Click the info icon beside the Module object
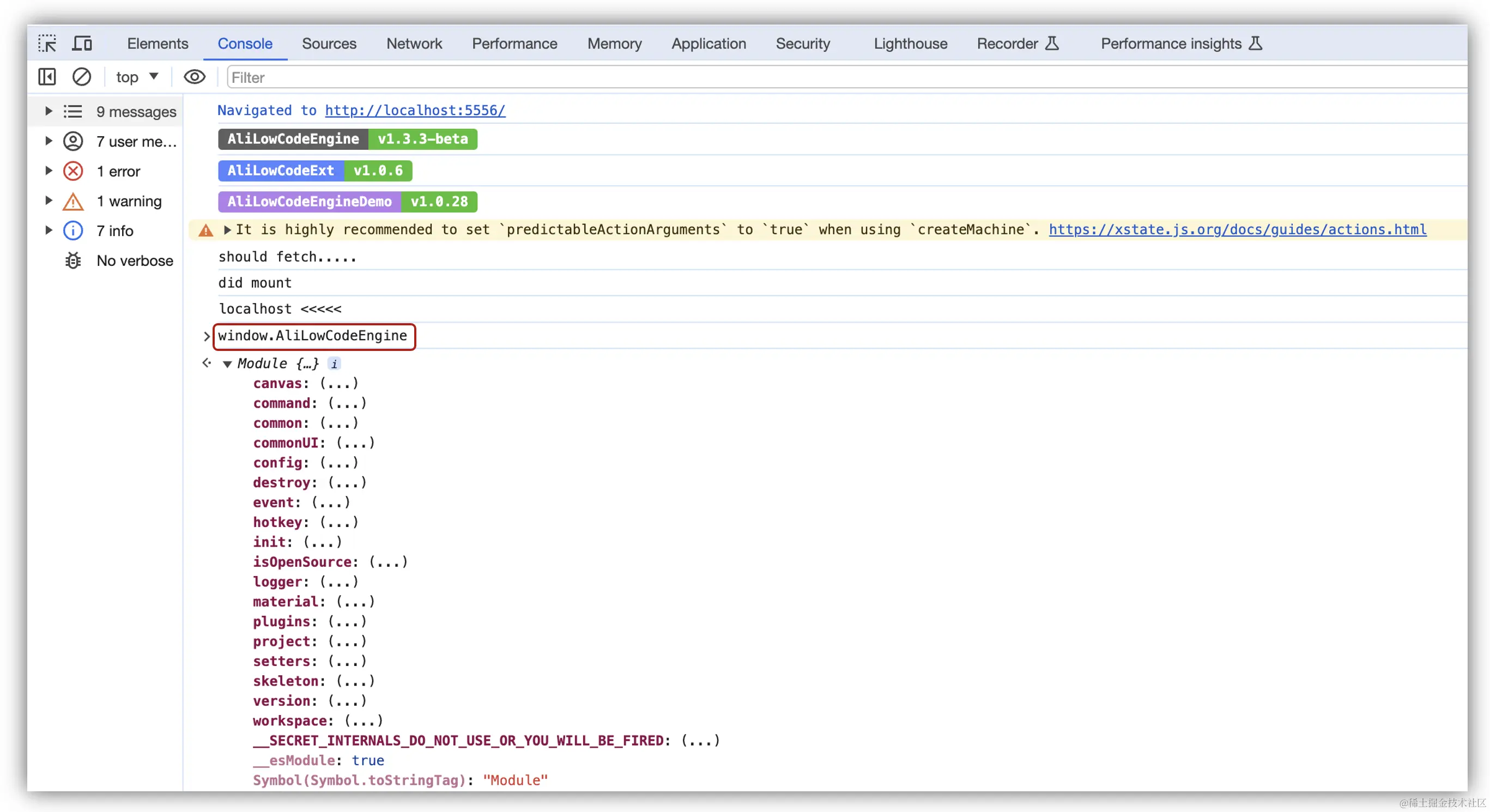The image size is (1490, 812). tap(334, 364)
